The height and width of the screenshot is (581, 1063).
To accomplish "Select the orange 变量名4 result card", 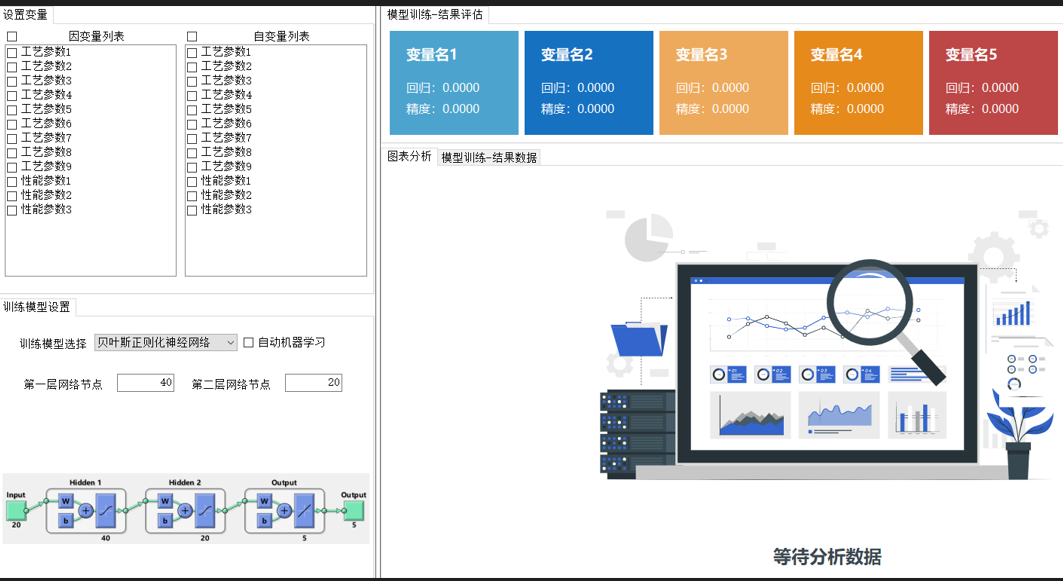I will (x=858, y=83).
